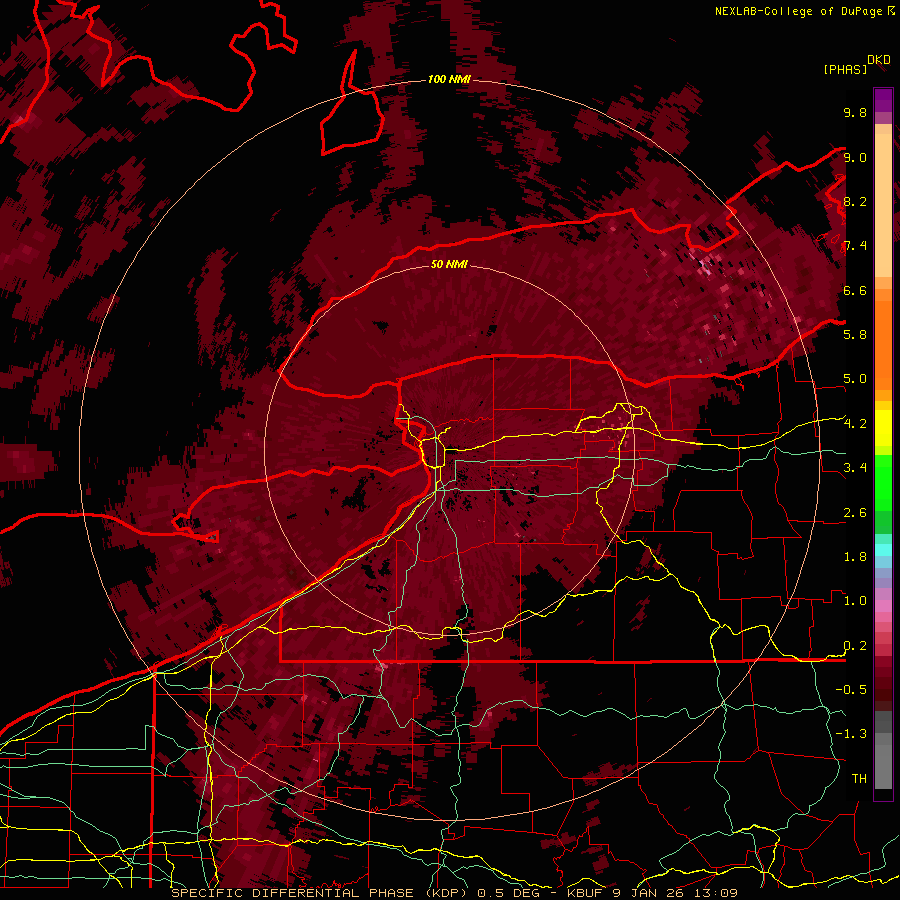Click the DKD legend title
Image resolution: width=900 pixels, height=900 pixels.
click(x=878, y=60)
